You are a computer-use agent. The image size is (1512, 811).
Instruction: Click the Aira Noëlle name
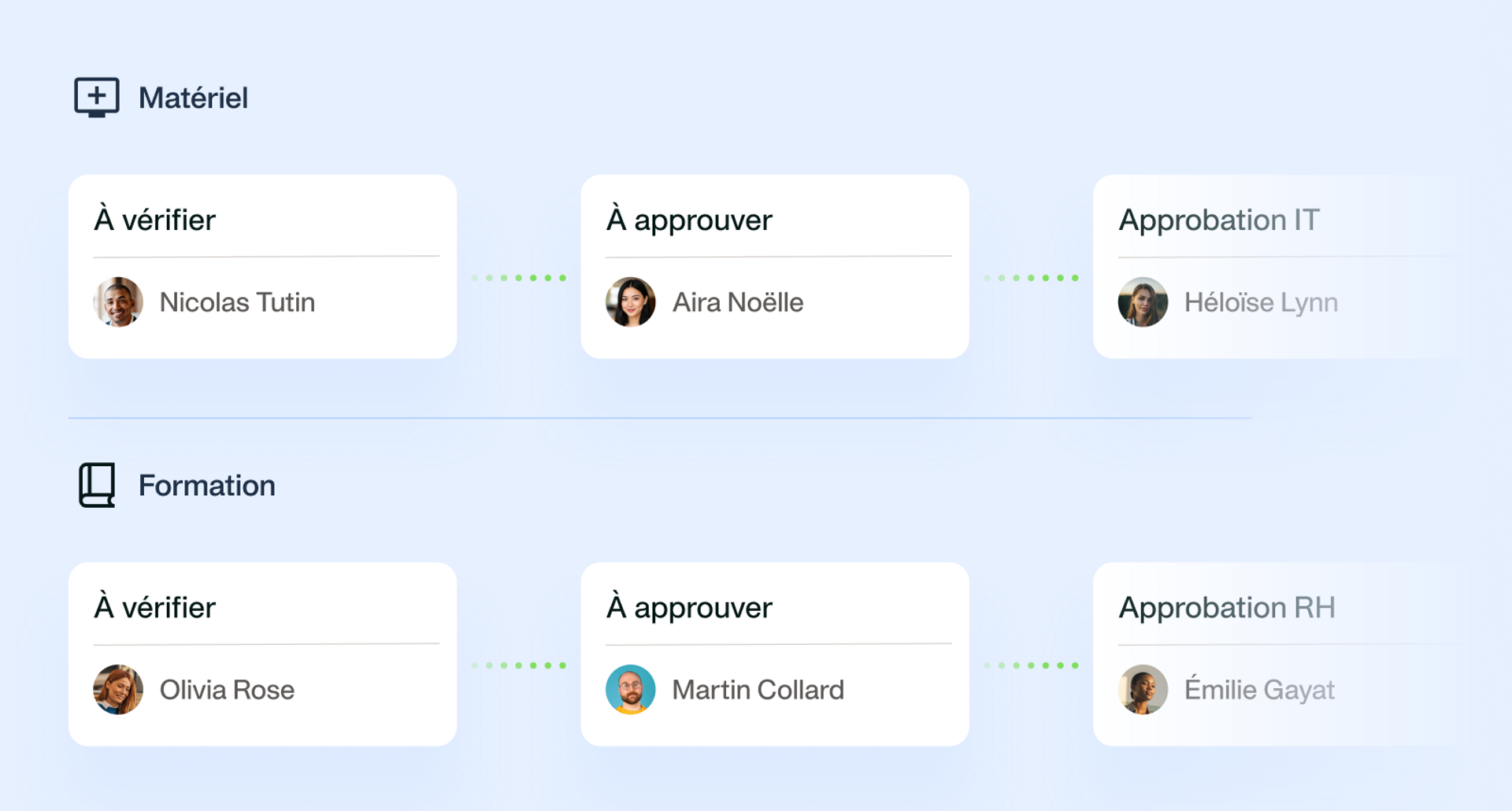[738, 302]
